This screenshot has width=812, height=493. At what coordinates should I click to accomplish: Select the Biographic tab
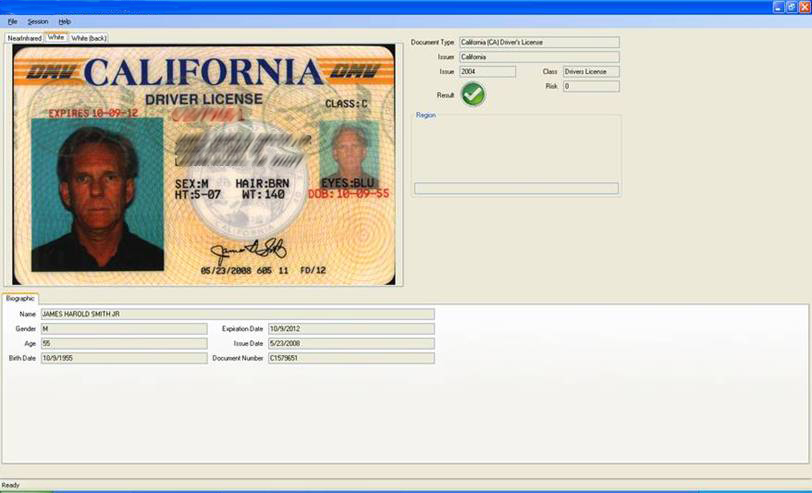pos(20,299)
